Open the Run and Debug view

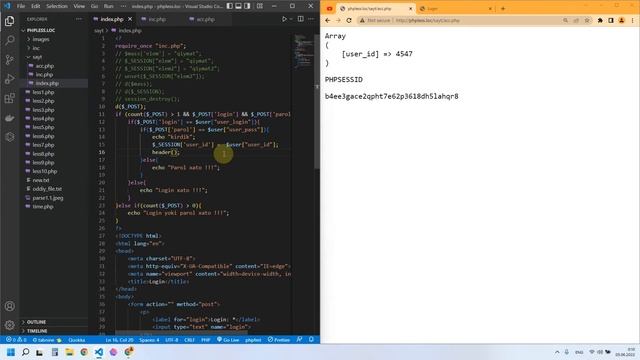pyautogui.click(x=9, y=79)
